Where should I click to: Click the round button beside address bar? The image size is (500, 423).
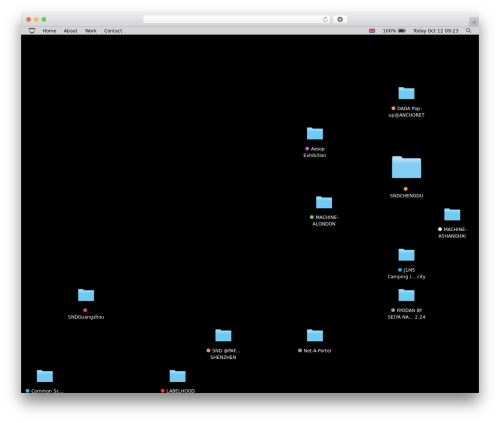tap(340, 19)
